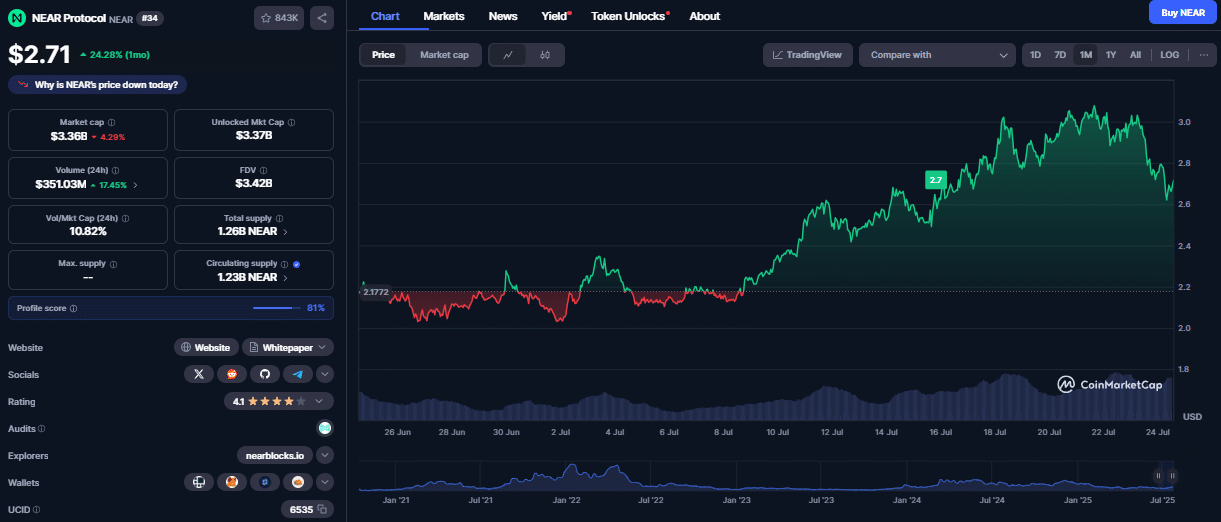This screenshot has width=1221, height=522.
Task: Open the Market cap info tooltip icon
Action: (x=111, y=122)
